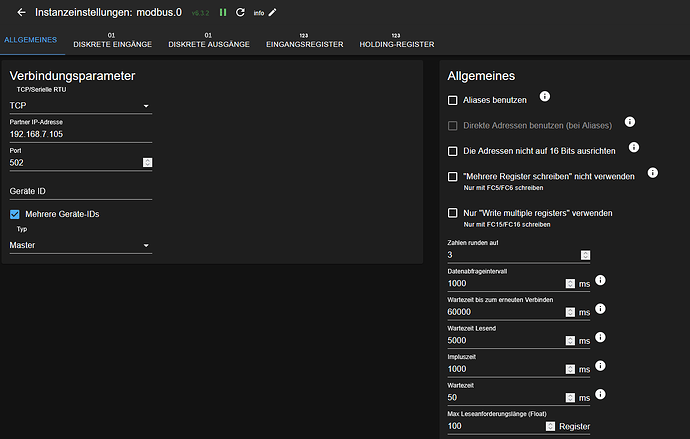Show info for Direkte Adressen benutzen

point(630,121)
